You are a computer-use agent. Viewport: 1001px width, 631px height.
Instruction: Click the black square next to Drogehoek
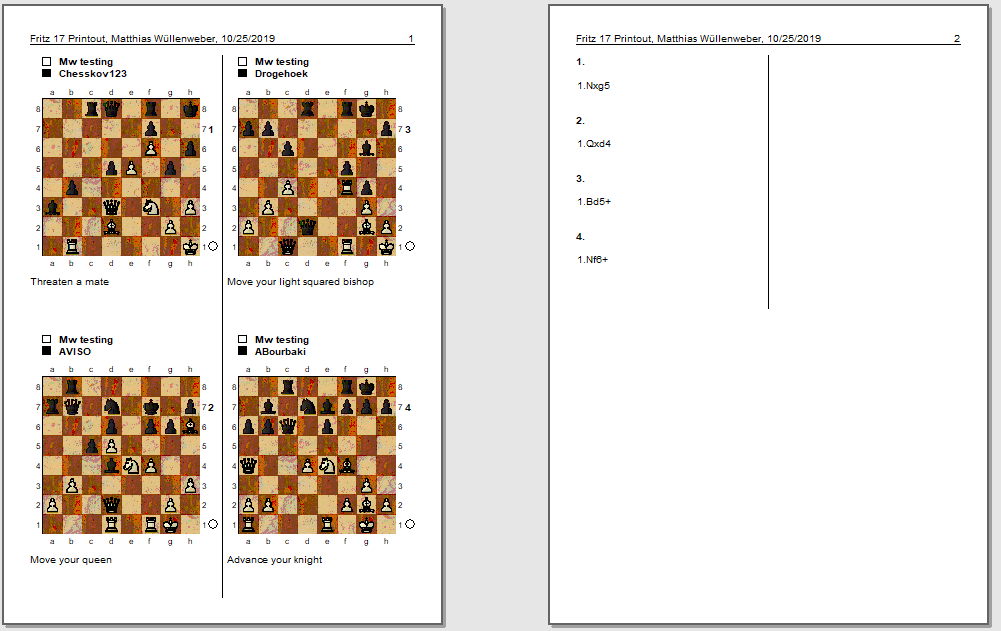point(242,74)
